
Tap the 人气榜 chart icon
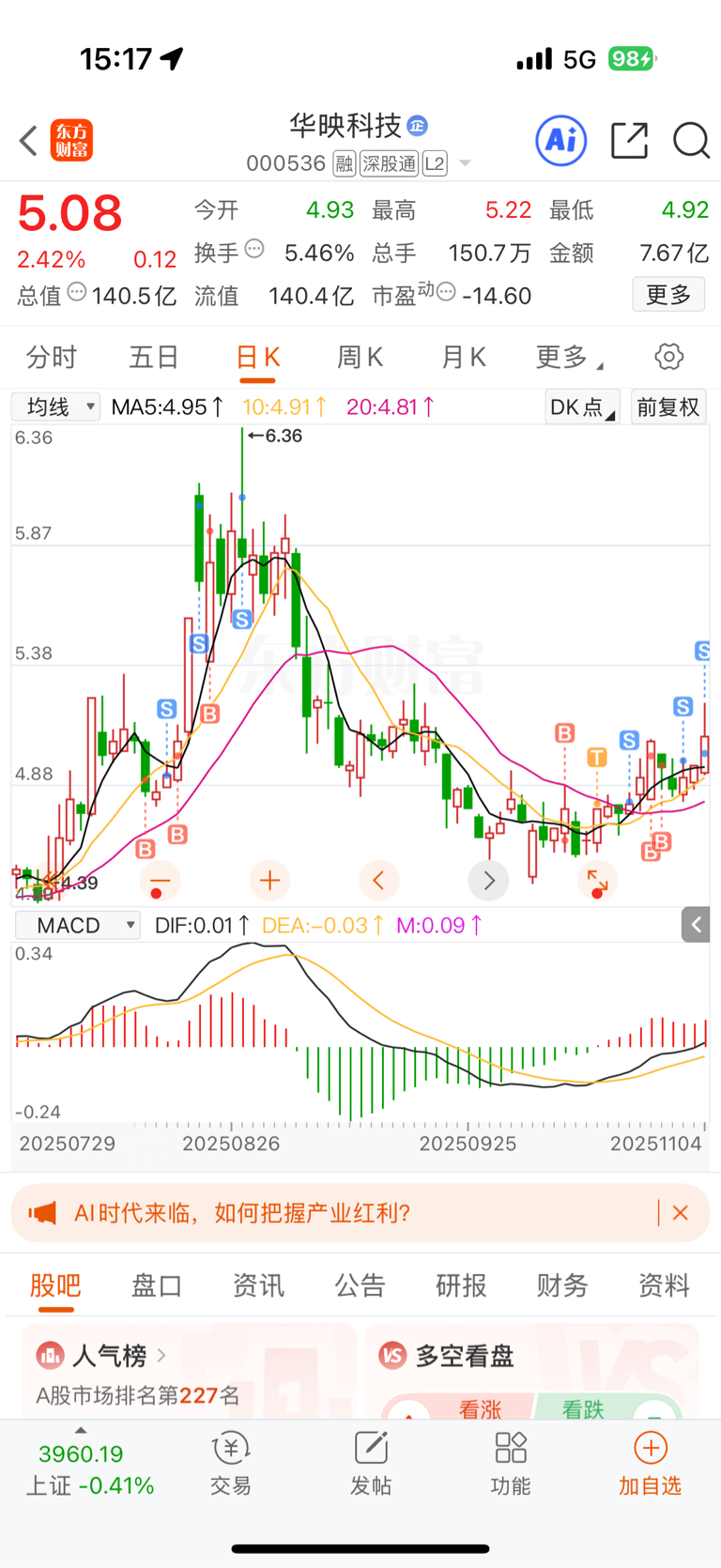[50, 1356]
